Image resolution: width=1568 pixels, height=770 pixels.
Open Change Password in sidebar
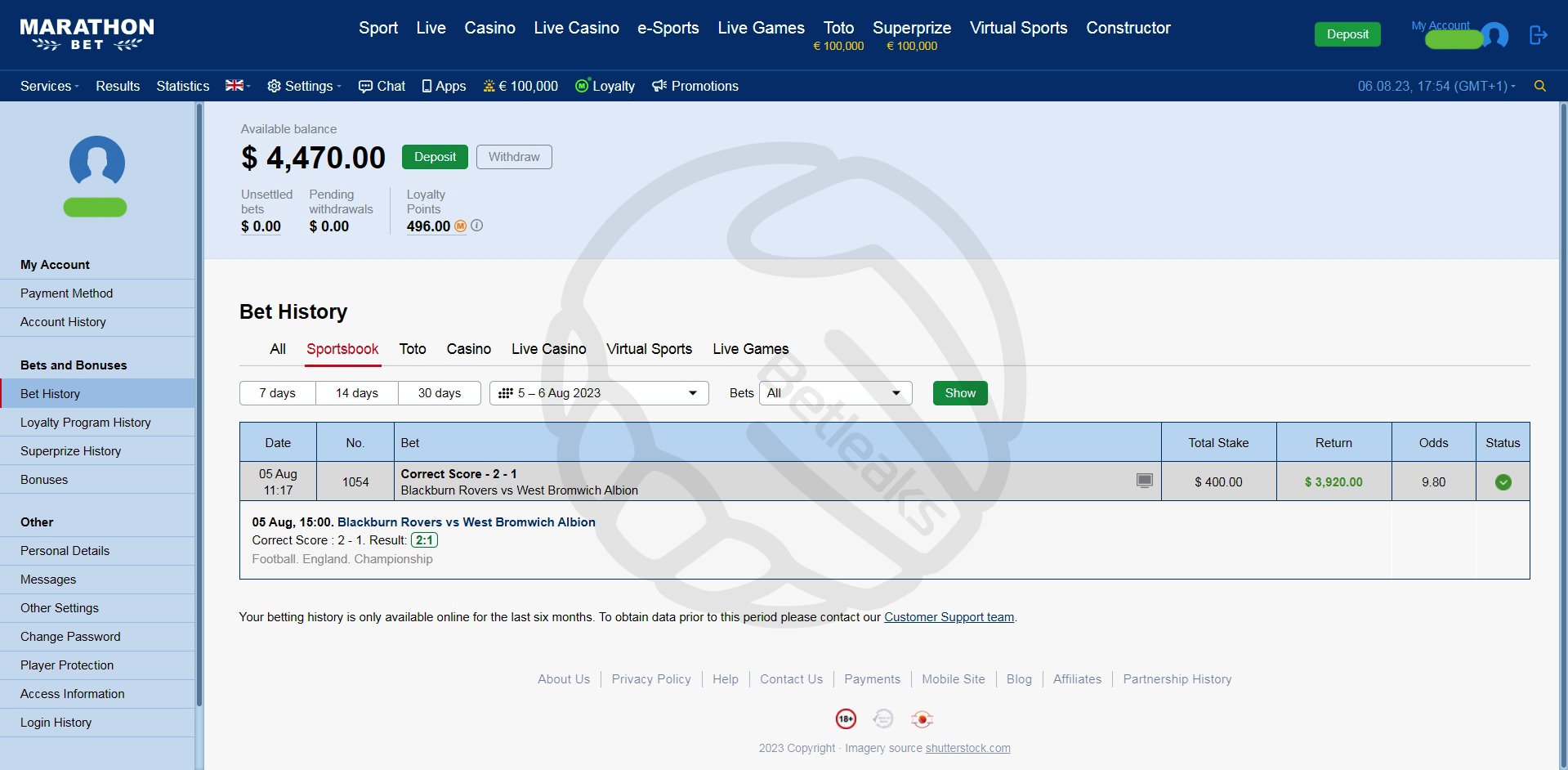97,637
